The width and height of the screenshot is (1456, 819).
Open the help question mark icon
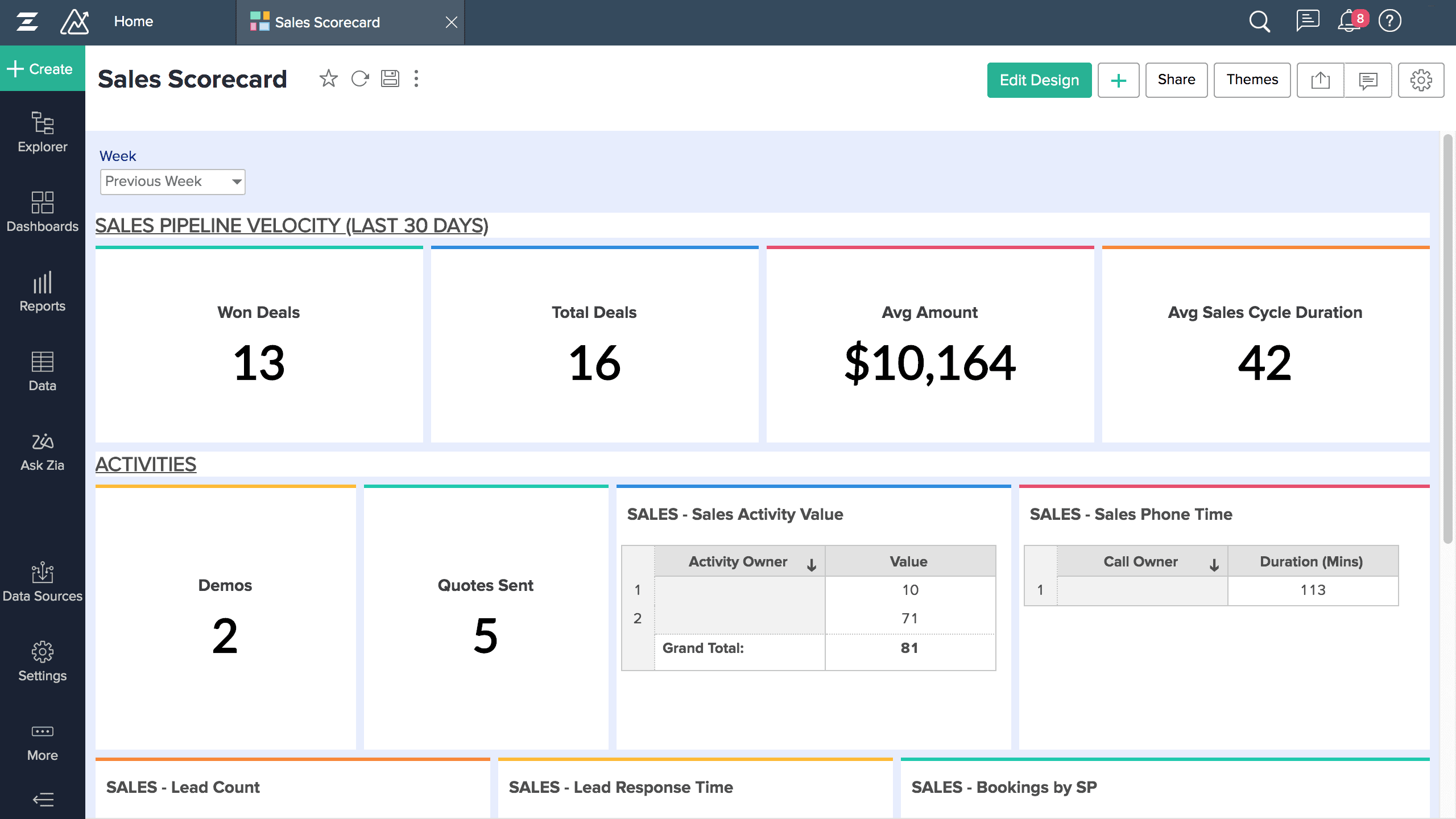(x=1389, y=22)
